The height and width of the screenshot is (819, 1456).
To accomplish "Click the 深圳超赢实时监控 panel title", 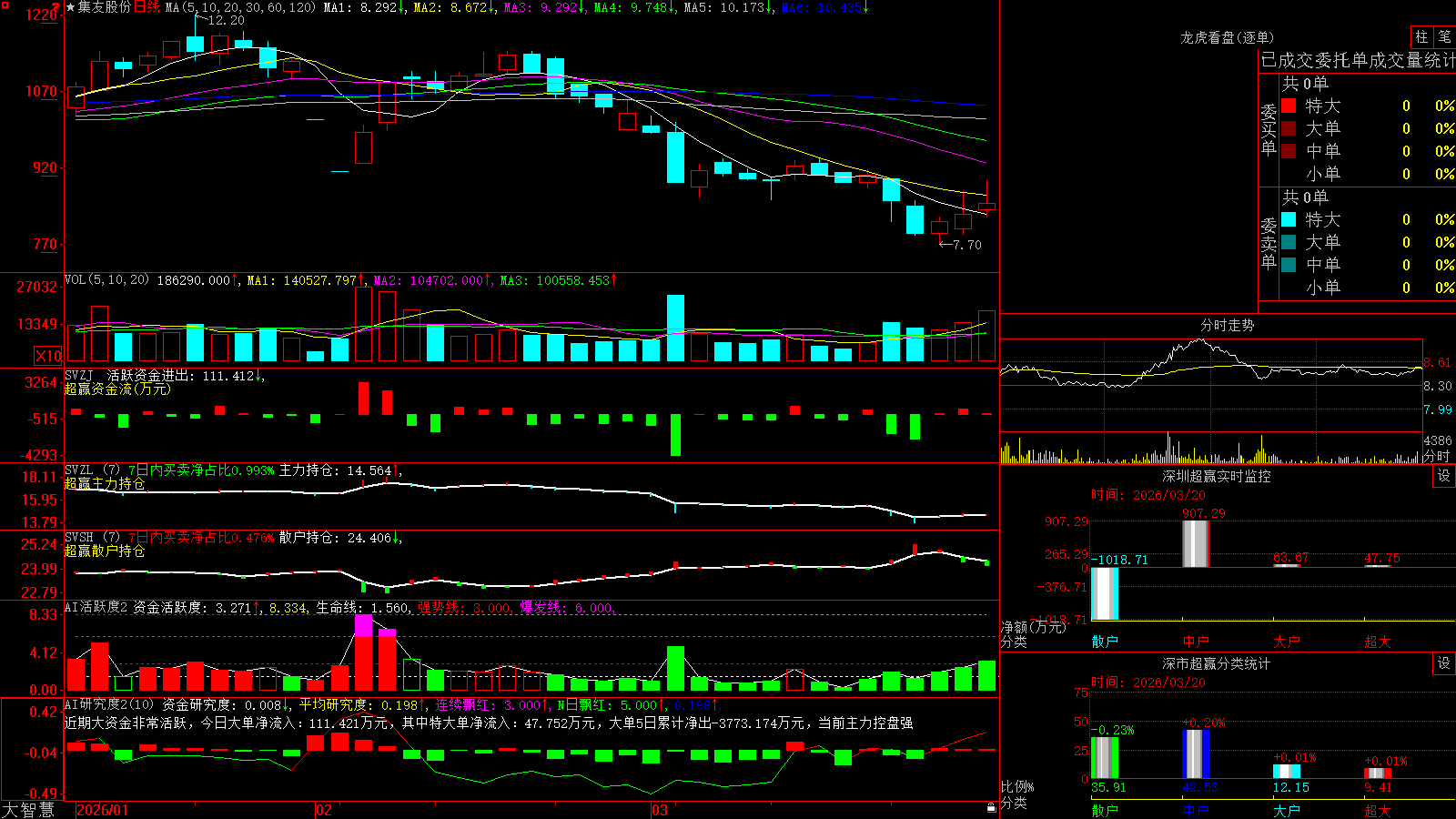I will [x=1217, y=476].
